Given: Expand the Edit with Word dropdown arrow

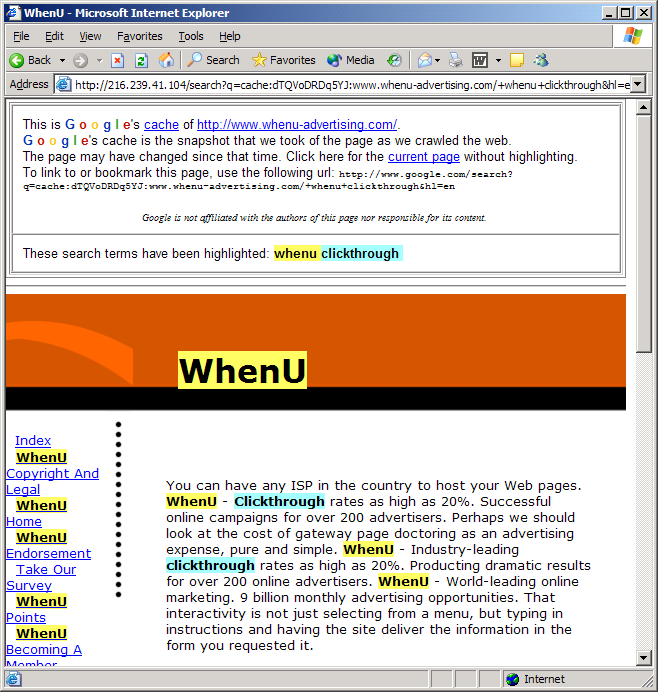Looking at the screenshot, I should click(498, 60).
